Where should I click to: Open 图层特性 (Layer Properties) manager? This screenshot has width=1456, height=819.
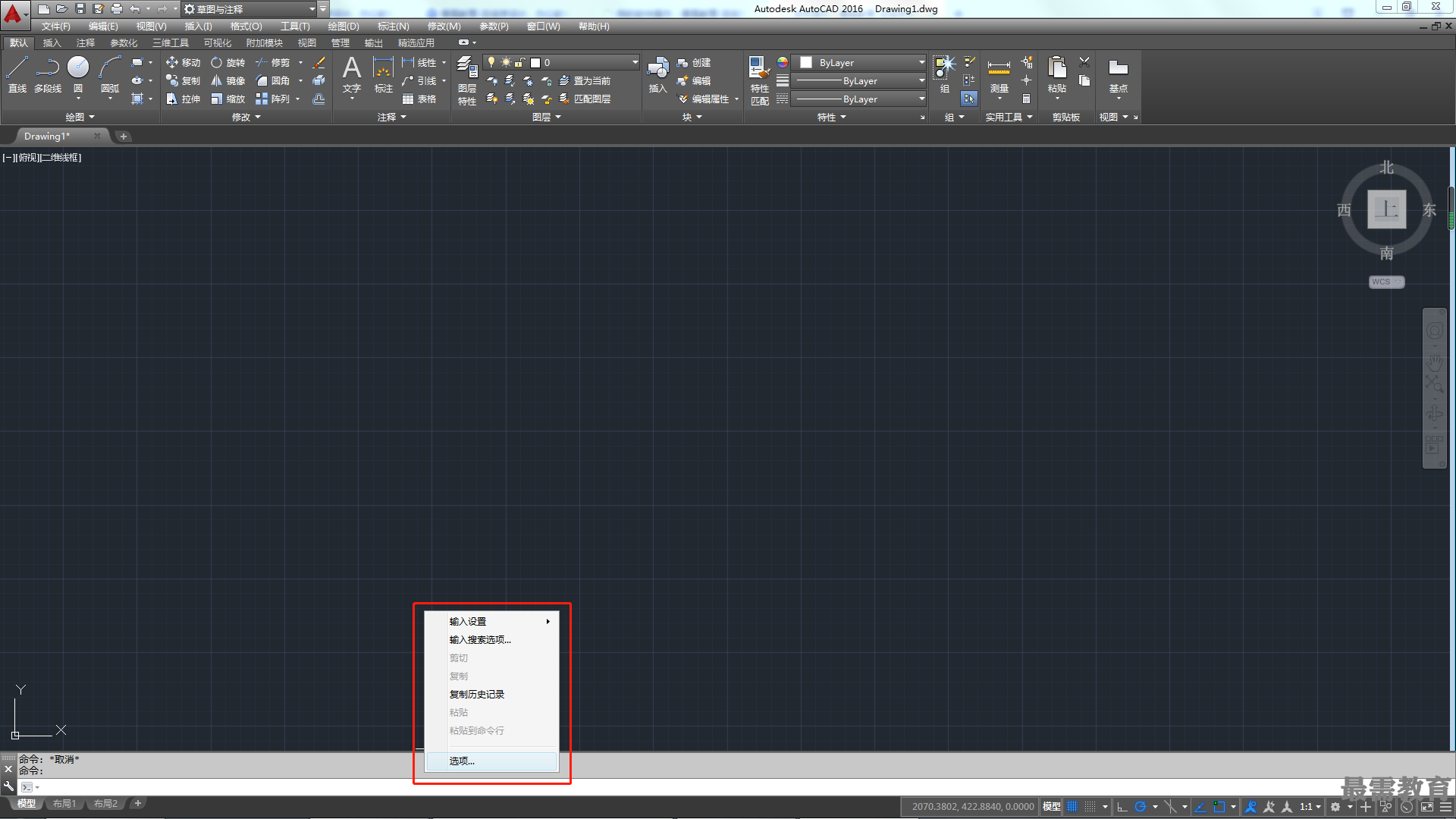pyautogui.click(x=467, y=80)
